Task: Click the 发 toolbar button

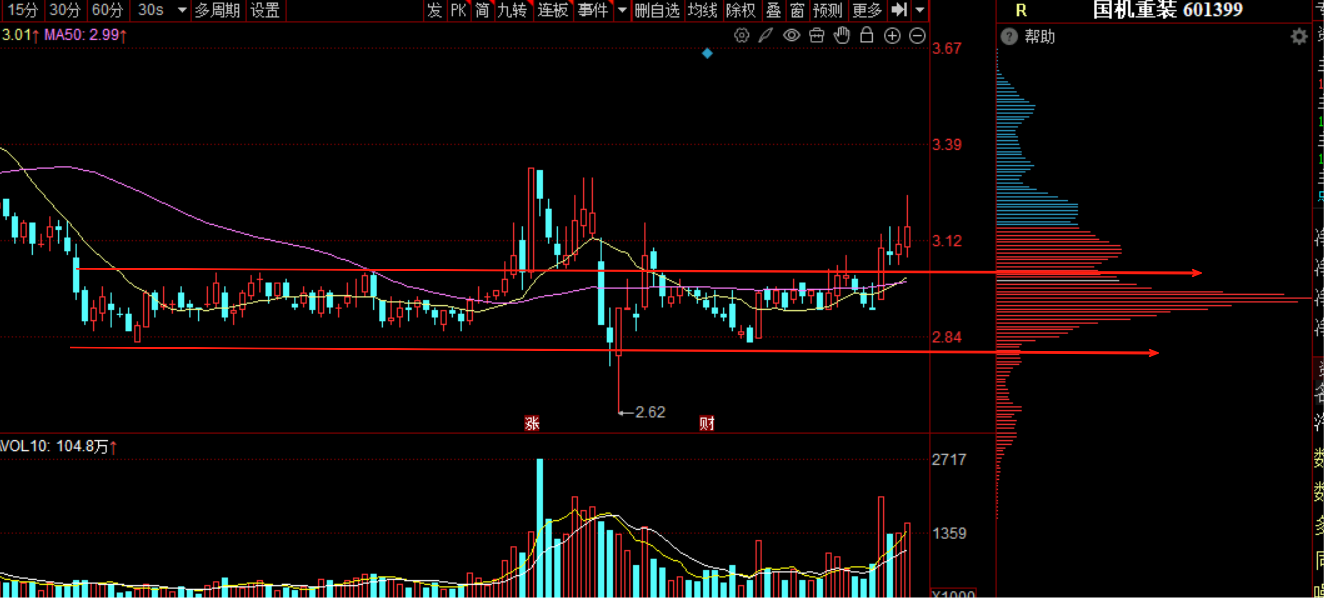Action: (x=434, y=10)
